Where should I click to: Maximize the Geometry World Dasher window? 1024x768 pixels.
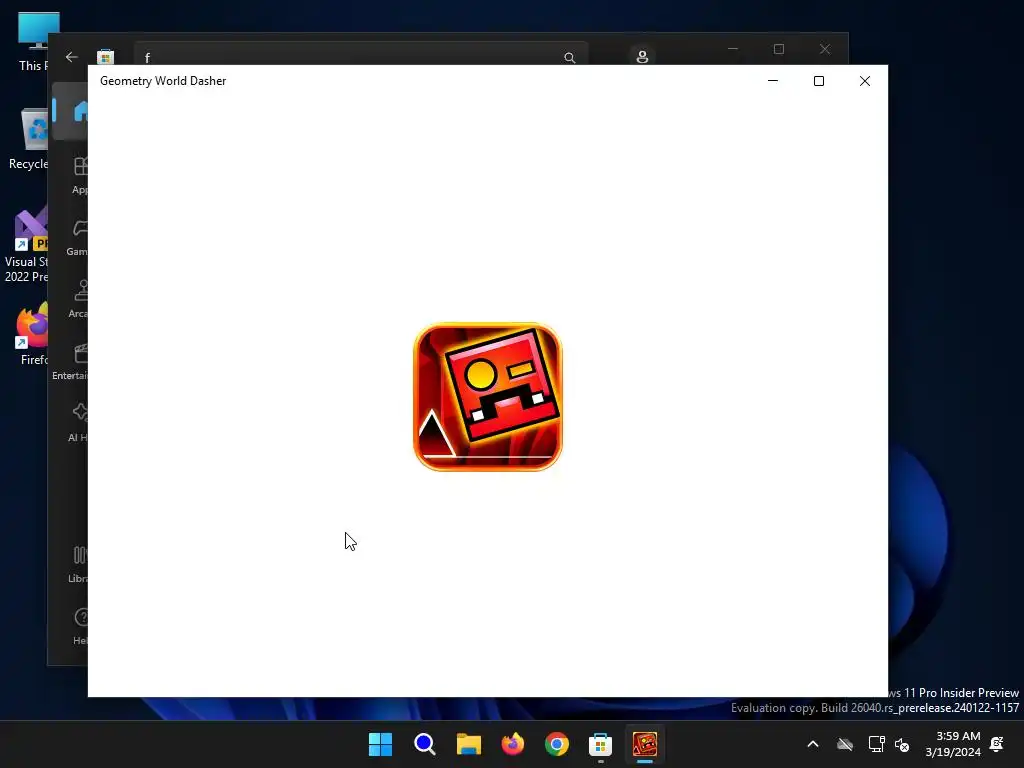pos(818,81)
